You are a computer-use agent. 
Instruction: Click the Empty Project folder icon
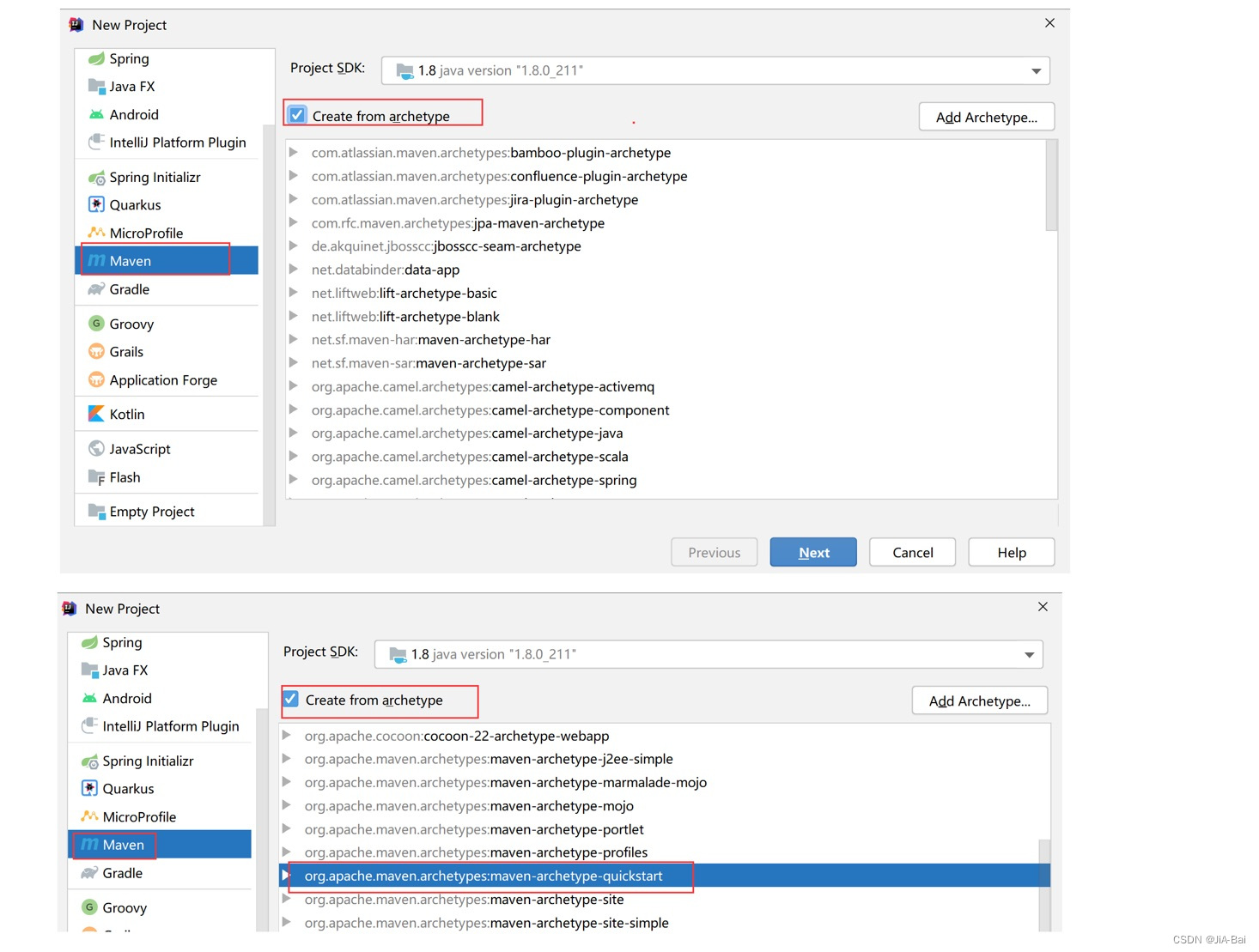(96, 511)
